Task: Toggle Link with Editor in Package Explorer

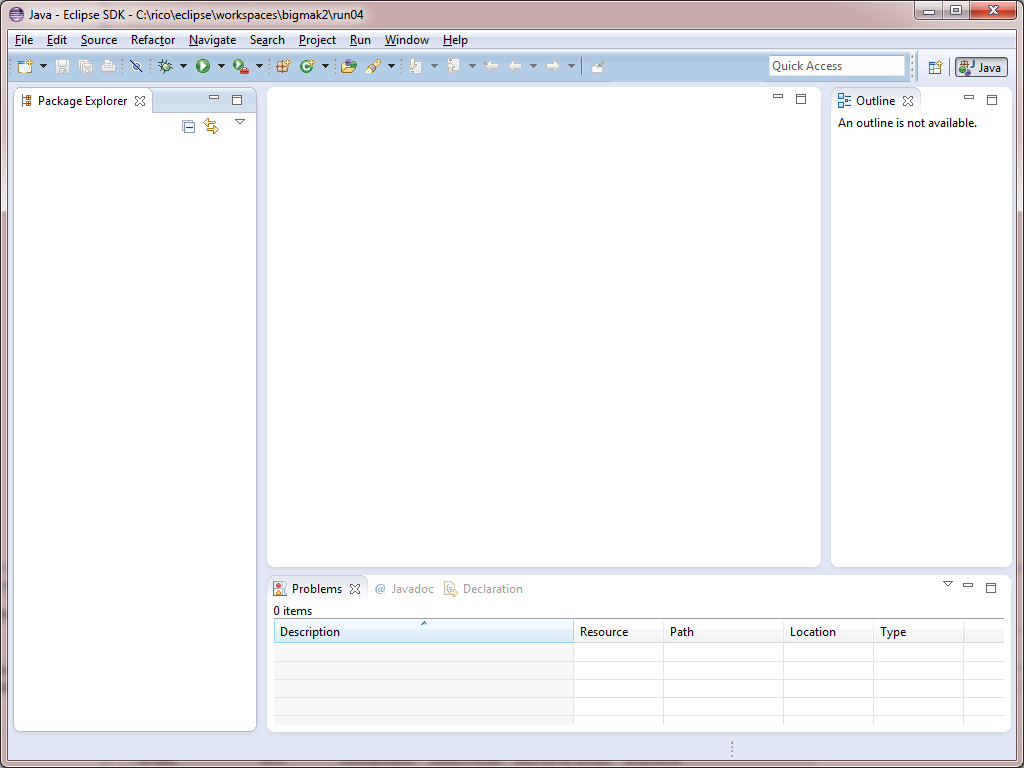Action: tap(211, 126)
